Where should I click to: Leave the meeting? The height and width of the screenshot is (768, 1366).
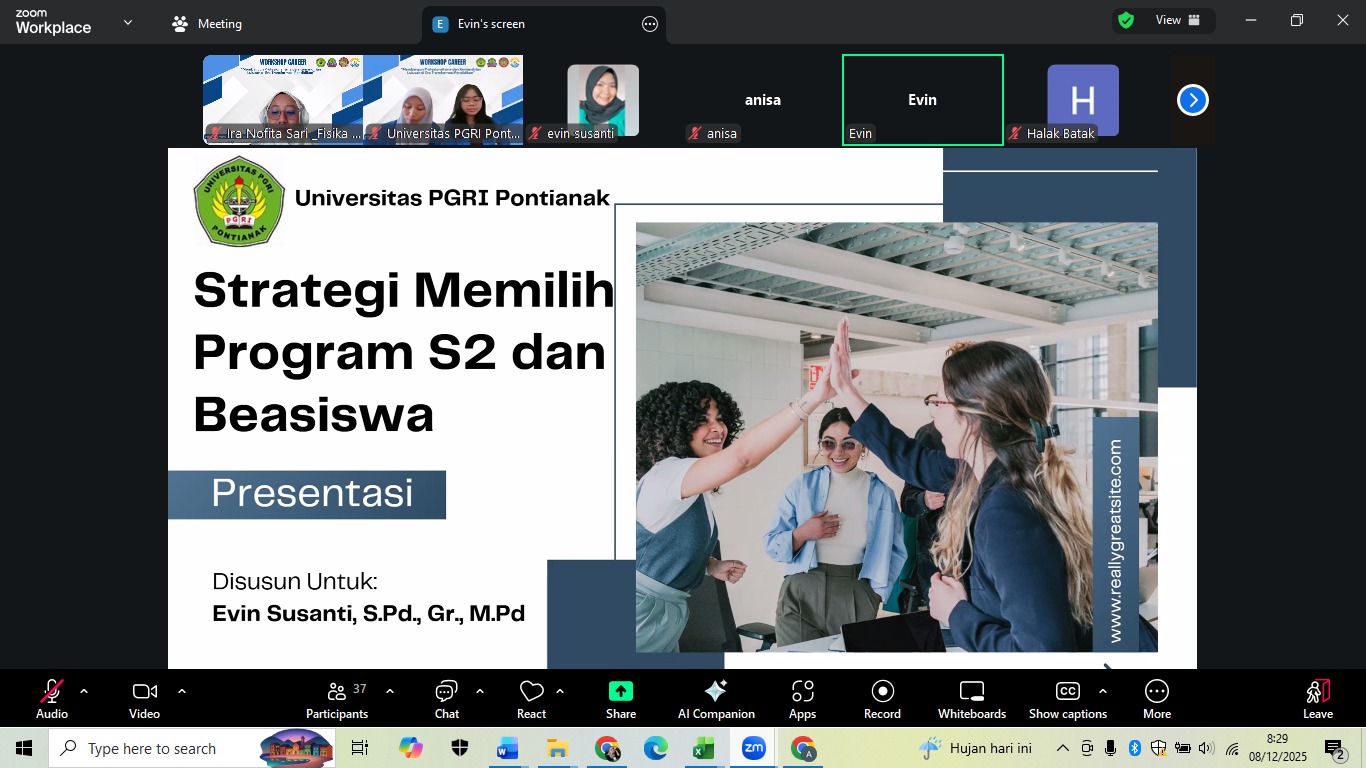[x=1317, y=698]
